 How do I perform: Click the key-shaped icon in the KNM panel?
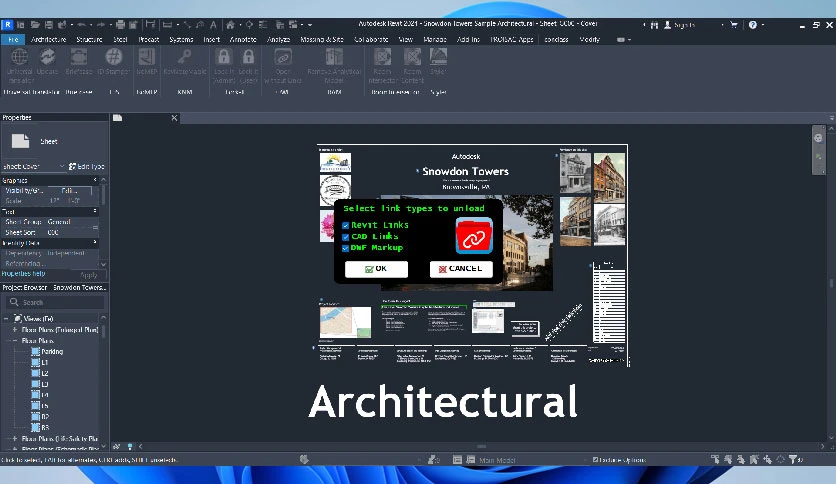[x=184, y=57]
